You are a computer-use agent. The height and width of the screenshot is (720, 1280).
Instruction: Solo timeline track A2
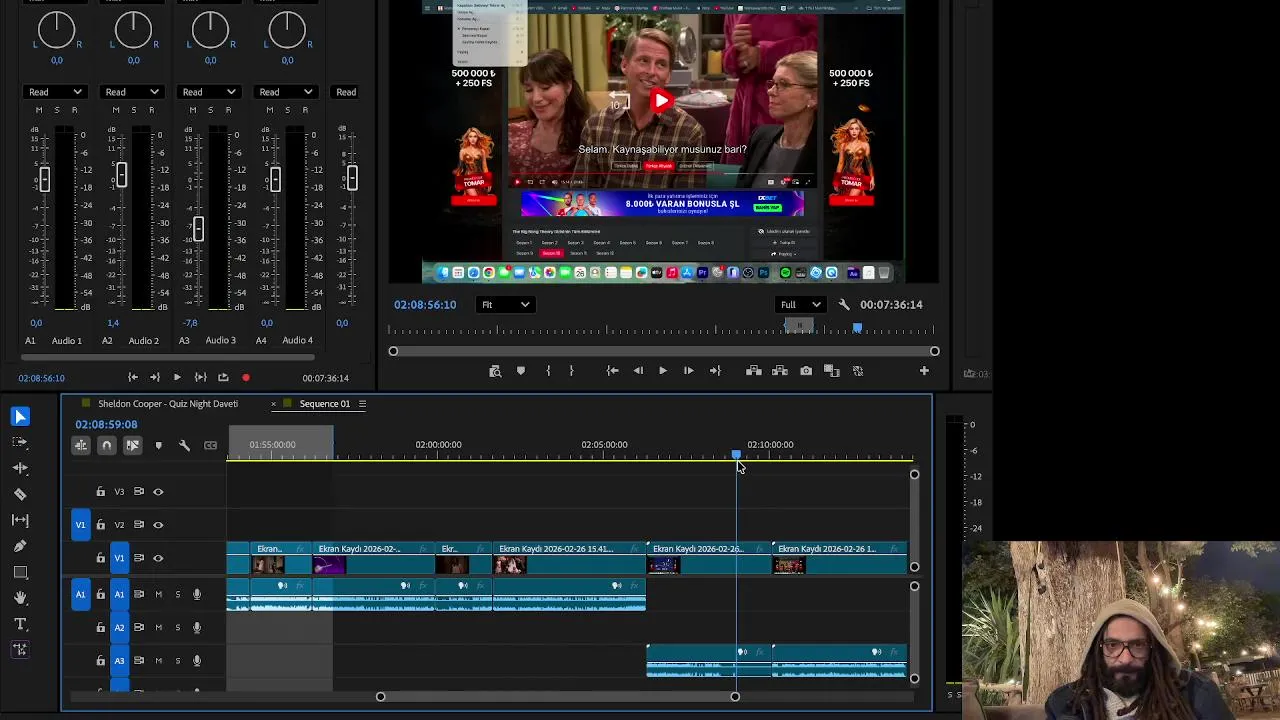click(177, 628)
